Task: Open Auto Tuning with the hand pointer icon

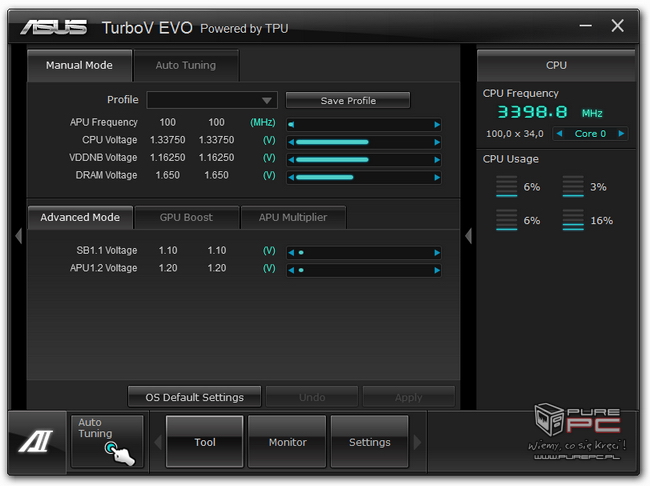Action: coord(107,441)
